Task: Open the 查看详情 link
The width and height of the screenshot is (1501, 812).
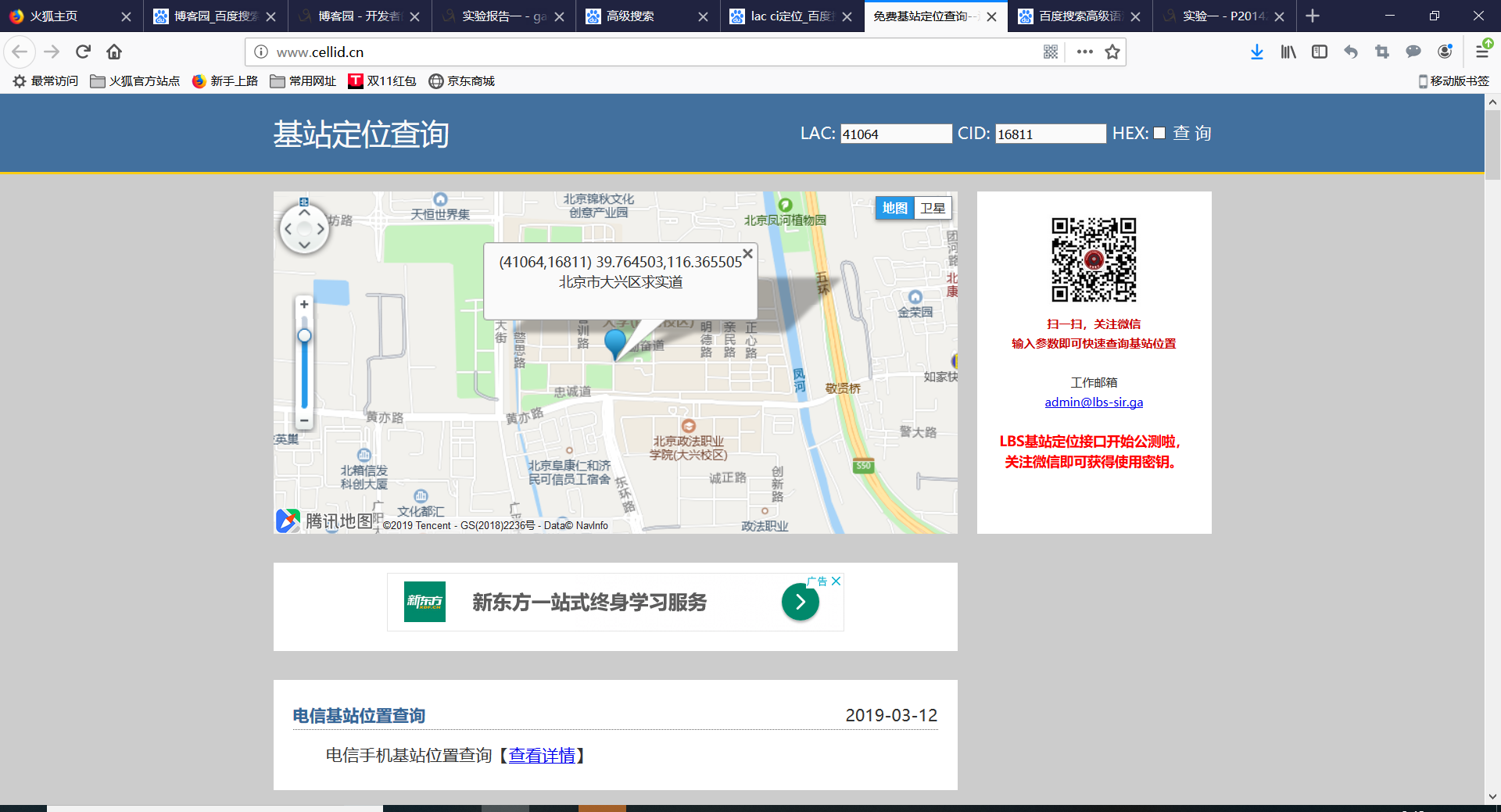Action: (542, 756)
